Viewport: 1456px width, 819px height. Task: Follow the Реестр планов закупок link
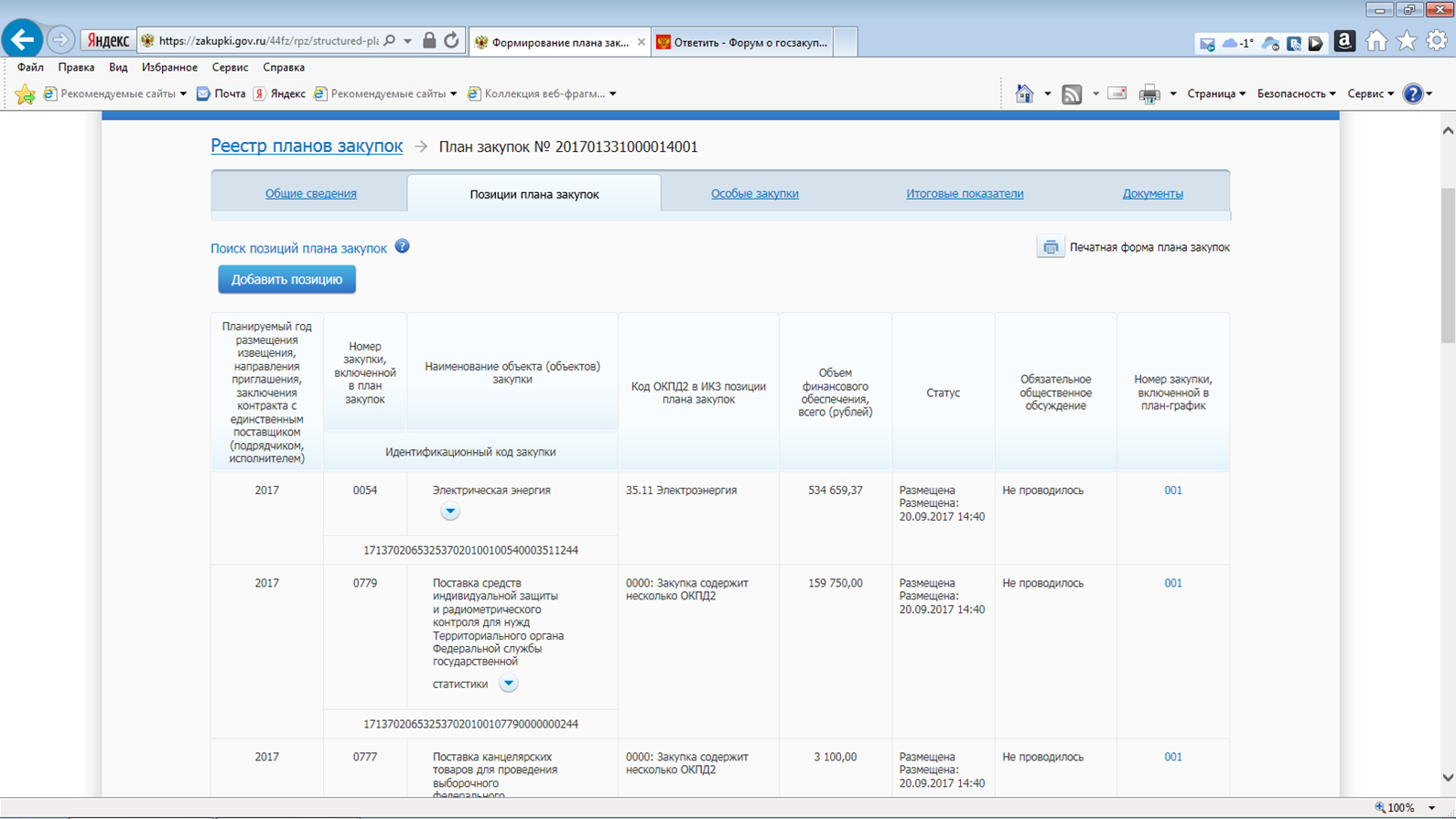(307, 145)
